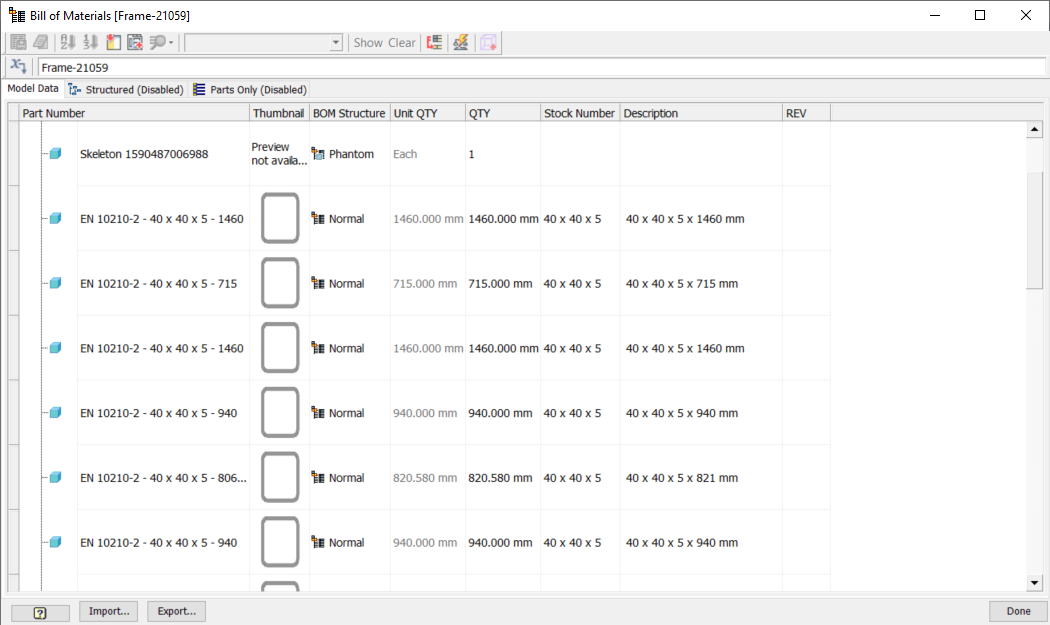
Task: Click the blue part icon on the Skeleton row
Action: pyautogui.click(x=54, y=153)
